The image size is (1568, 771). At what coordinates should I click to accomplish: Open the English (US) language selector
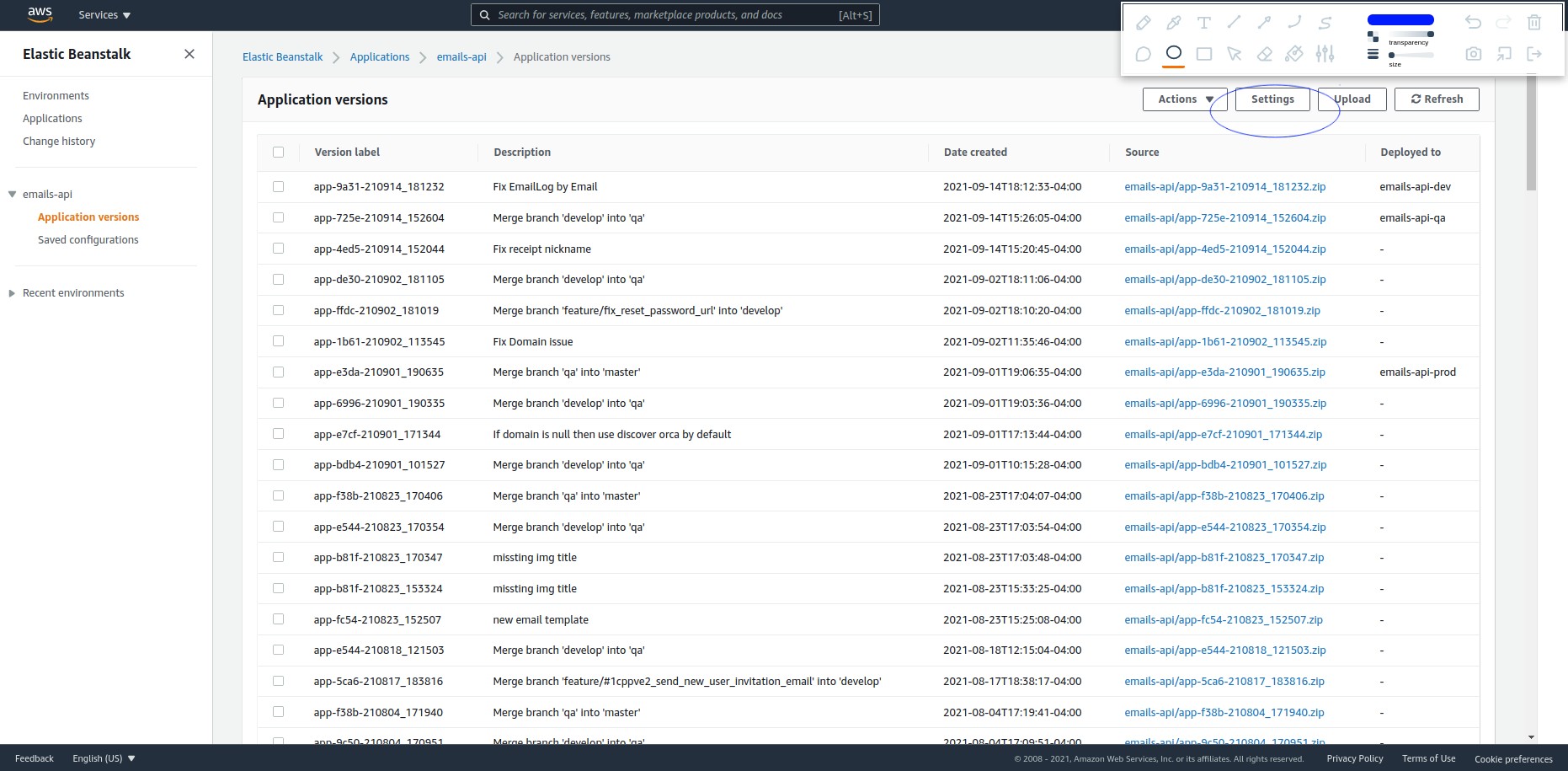[104, 758]
